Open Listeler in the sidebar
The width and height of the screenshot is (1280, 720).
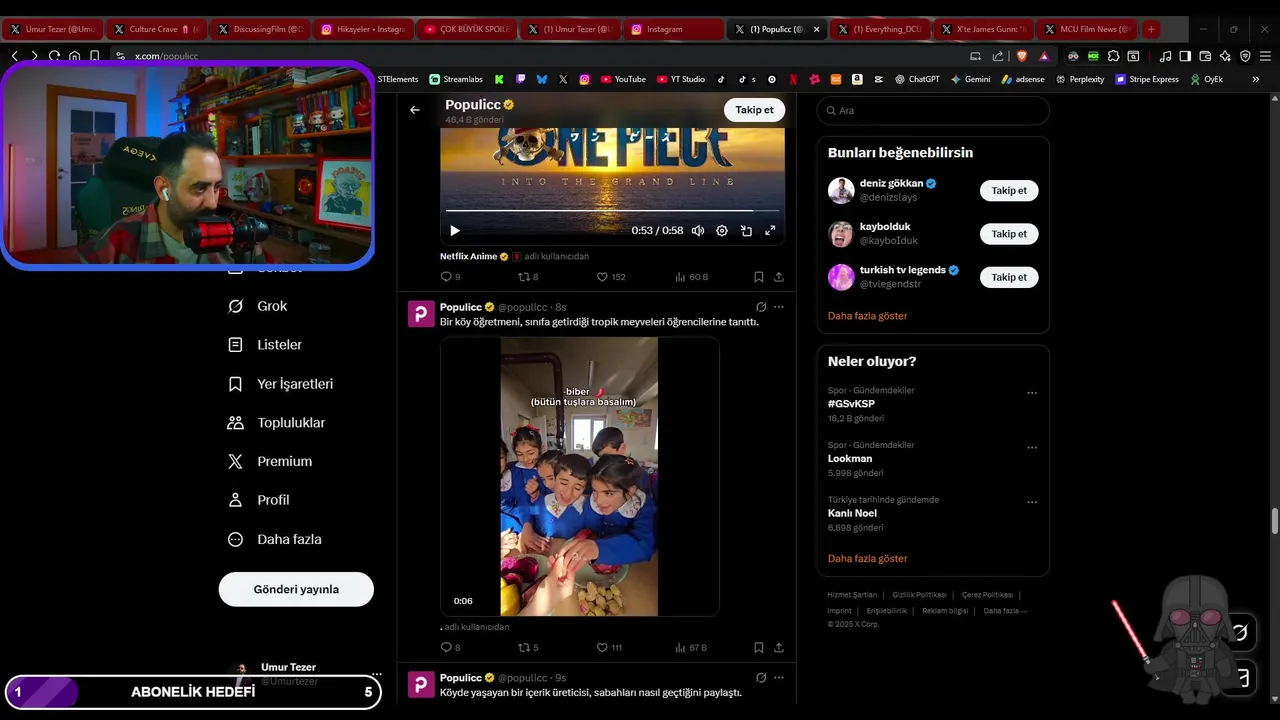click(x=265, y=345)
